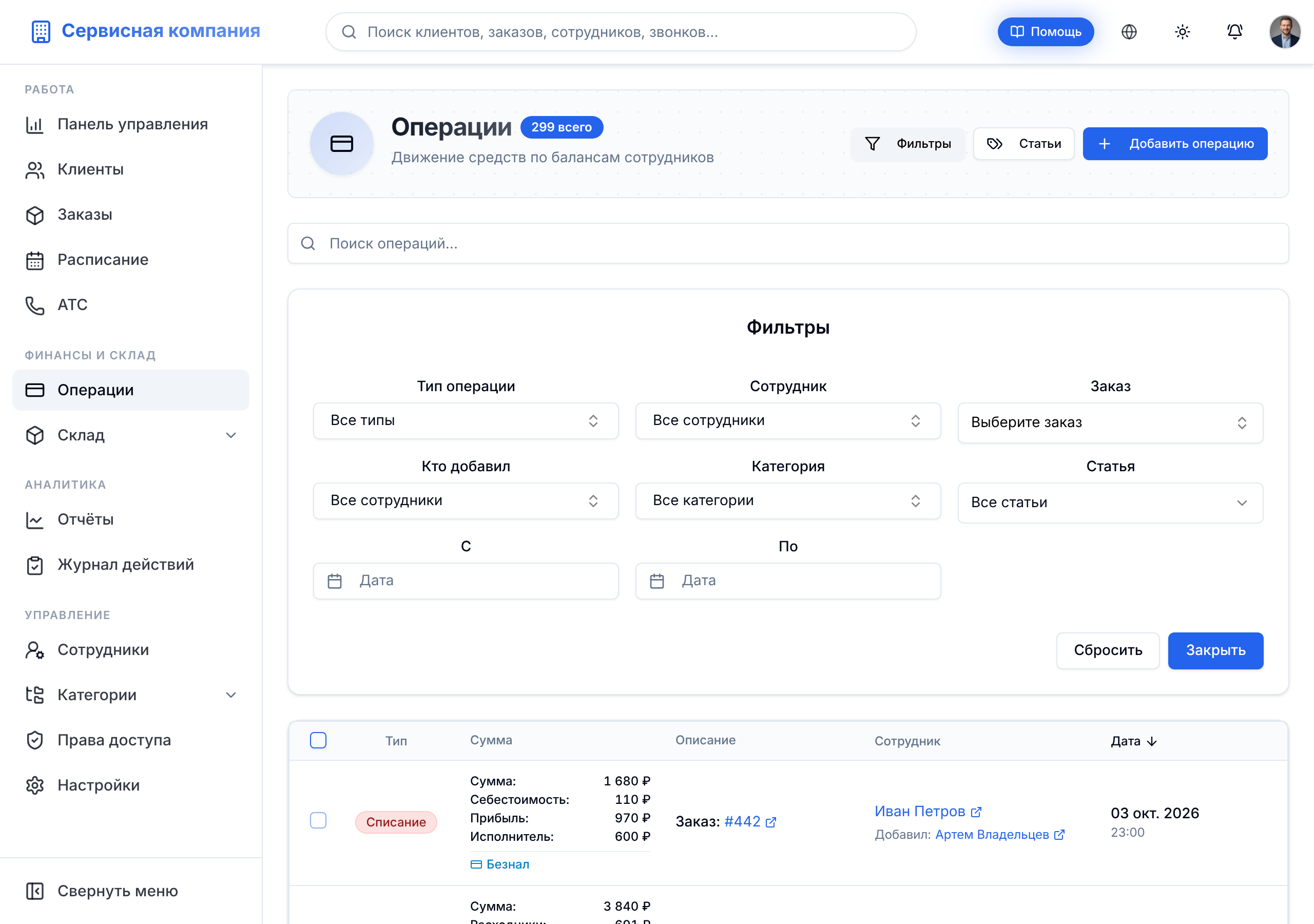Click the credit card icon in Операции header
1314x924 pixels.
point(342,144)
